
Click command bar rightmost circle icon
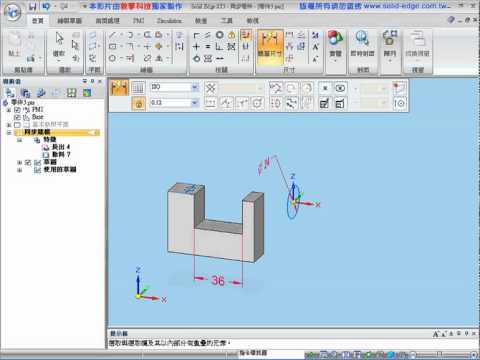click(400, 103)
